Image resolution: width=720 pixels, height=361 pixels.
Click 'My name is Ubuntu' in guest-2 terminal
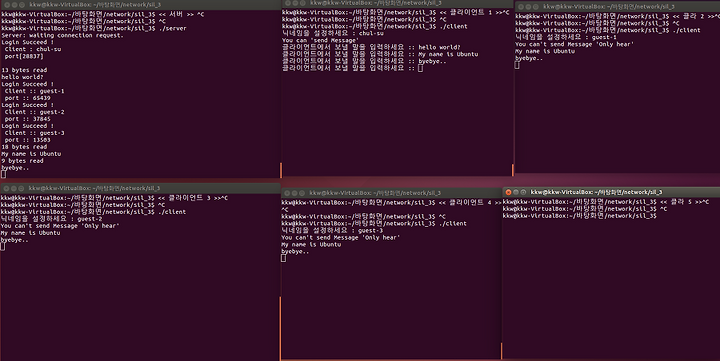click(30, 233)
